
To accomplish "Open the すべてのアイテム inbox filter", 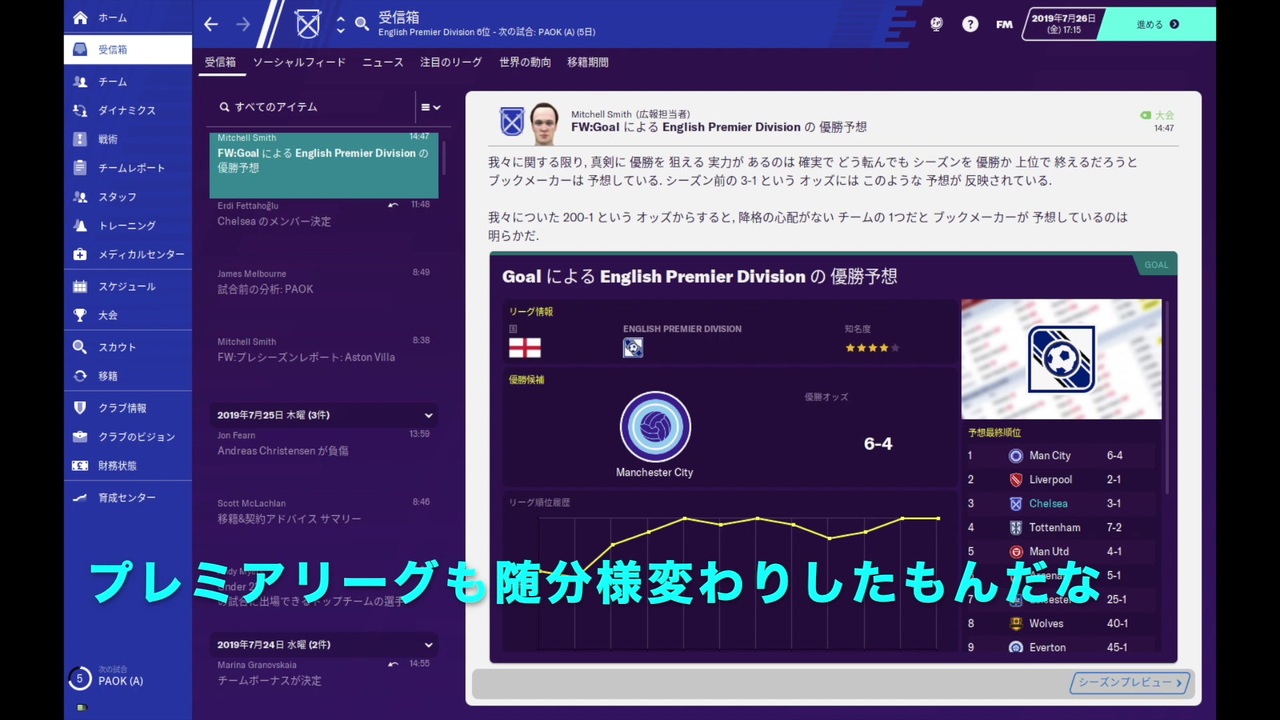I will (x=312, y=107).
